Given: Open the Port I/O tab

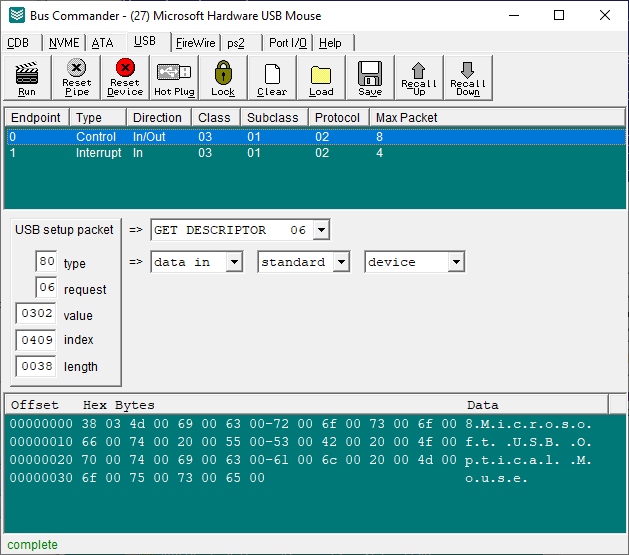Looking at the screenshot, I should [288, 43].
